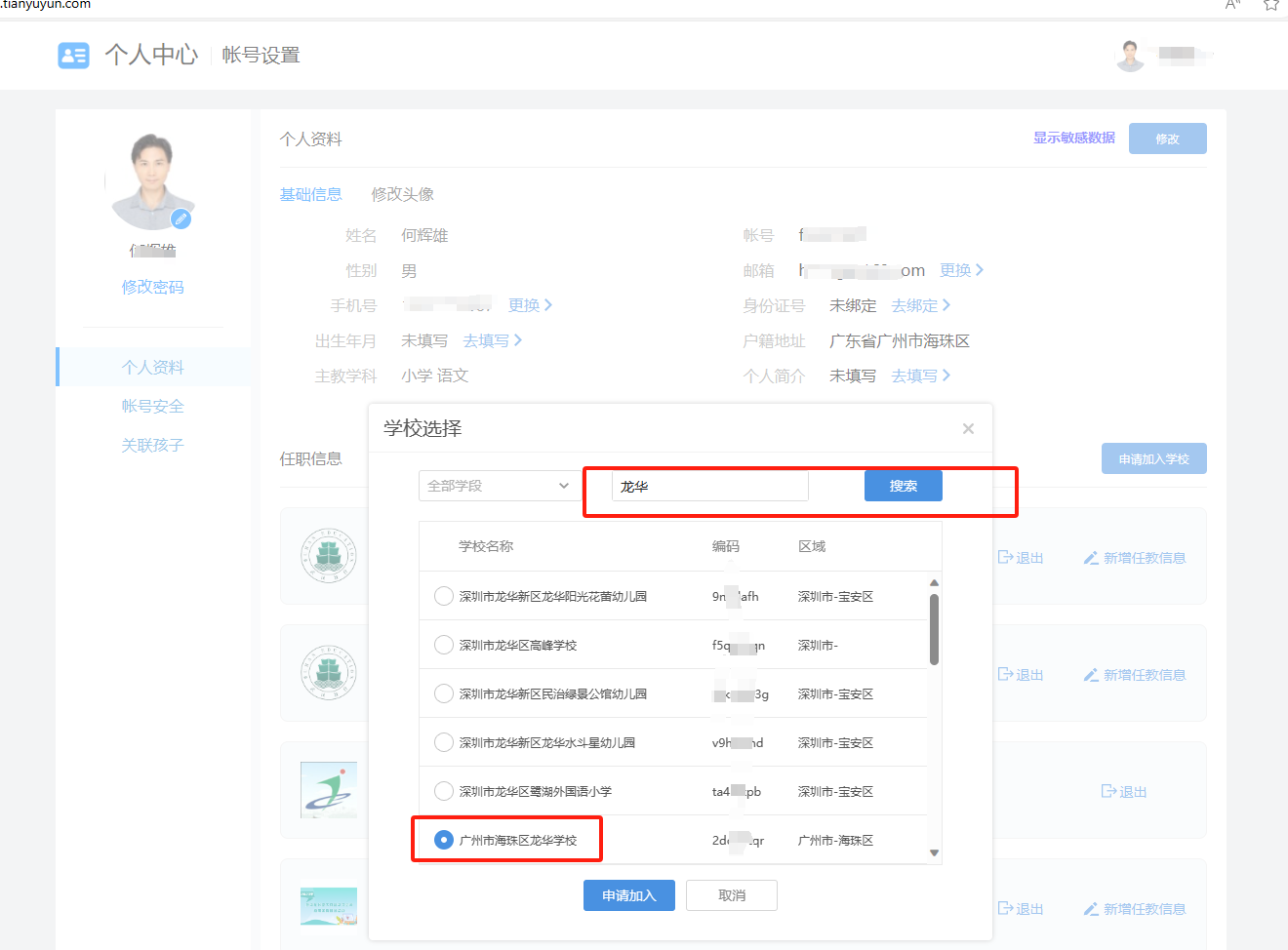Open 关联孩子 in the sidebar menu
This screenshot has width=1288, height=950.
point(153,445)
